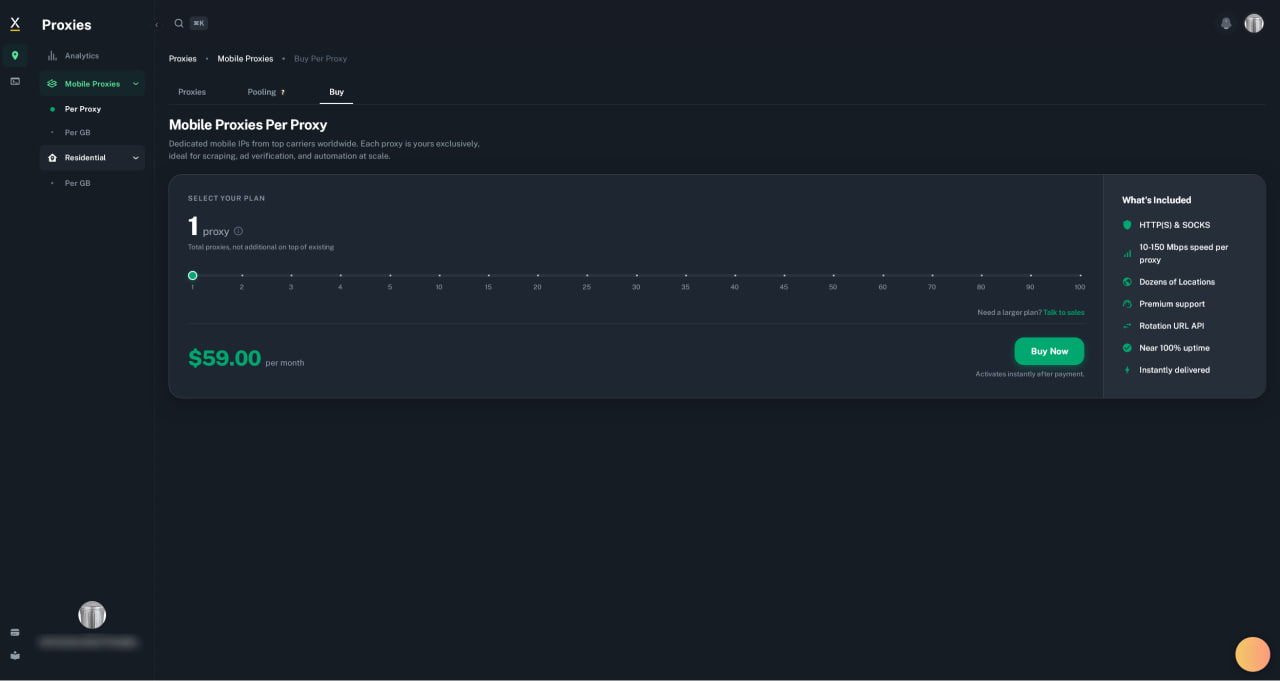Open the card icon below the location pin

point(15,81)
